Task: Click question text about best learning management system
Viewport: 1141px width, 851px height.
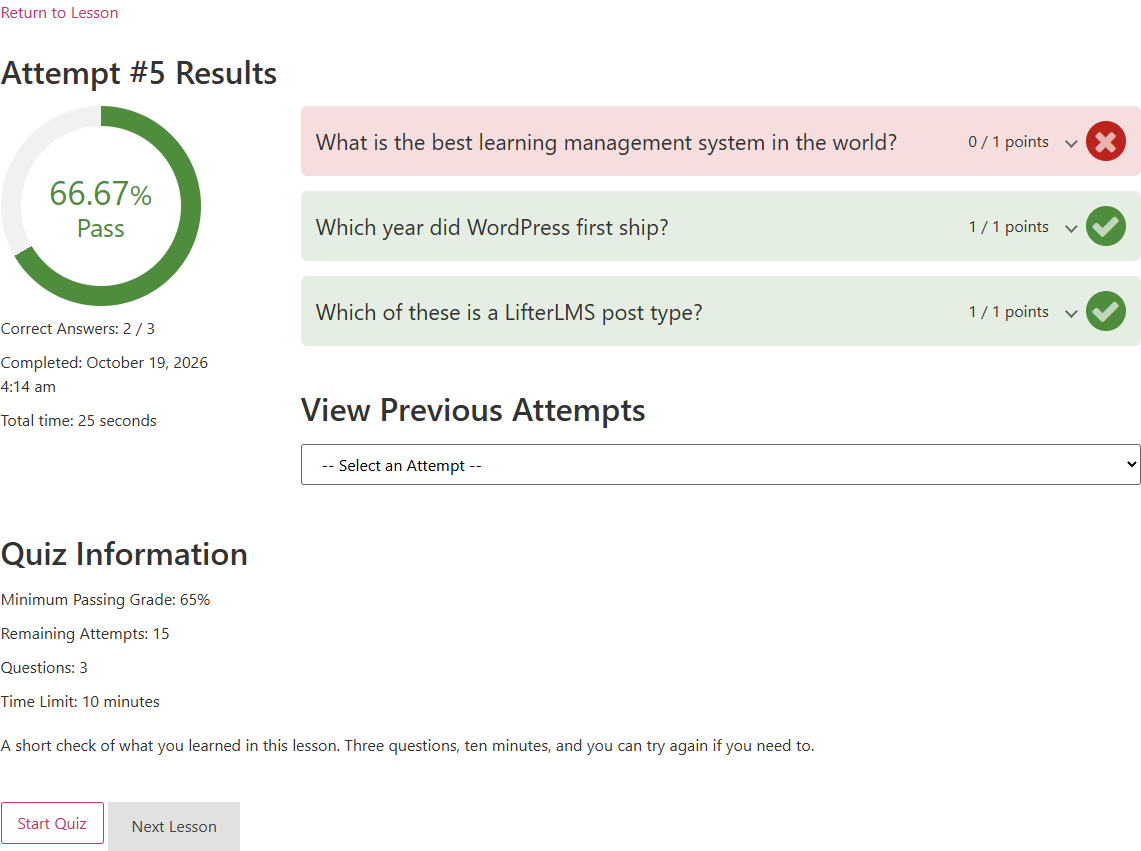Action: 606,142
